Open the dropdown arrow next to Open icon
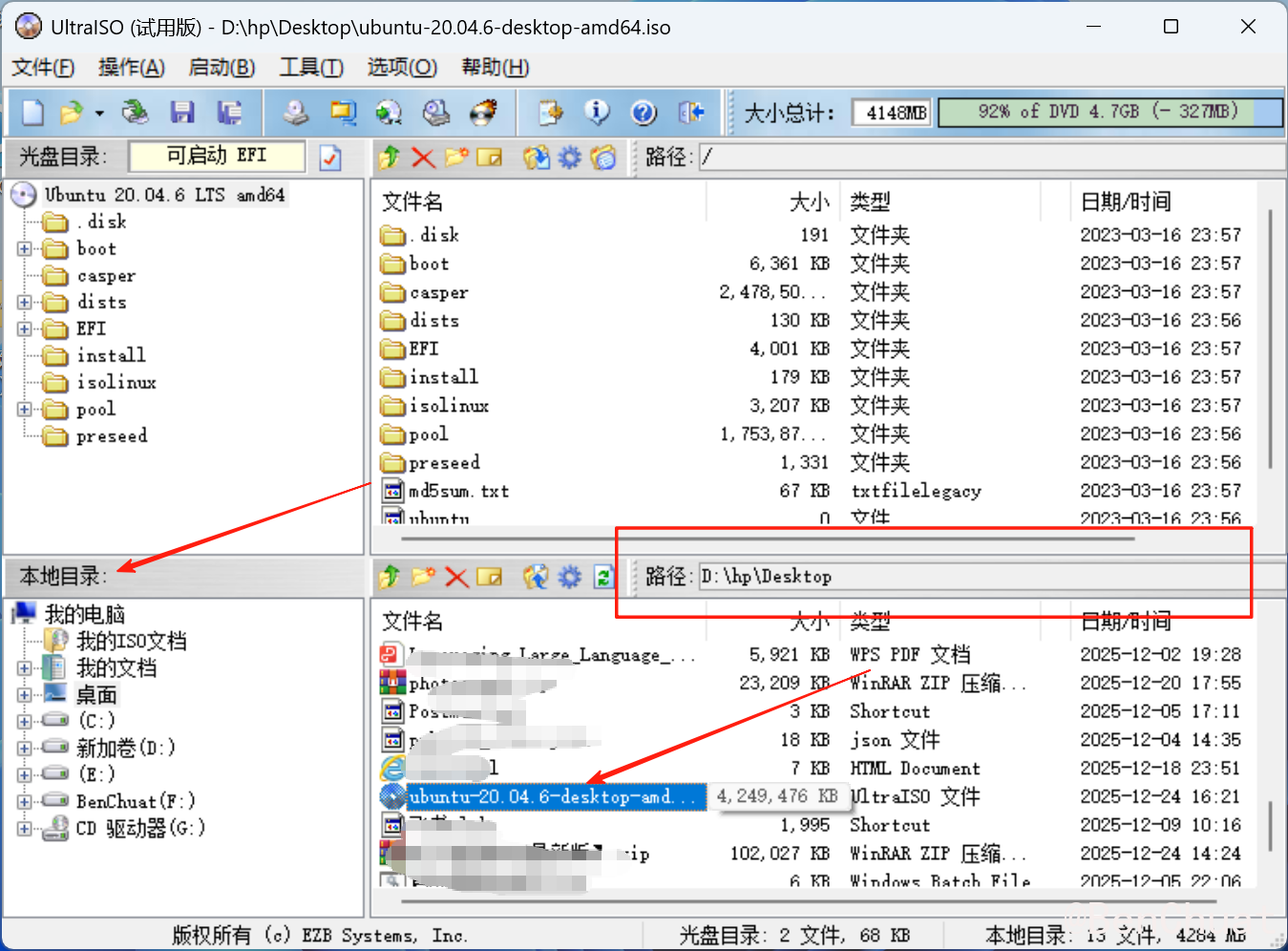The height and width of the screenshot is (951, 1288). coord(99,114)
